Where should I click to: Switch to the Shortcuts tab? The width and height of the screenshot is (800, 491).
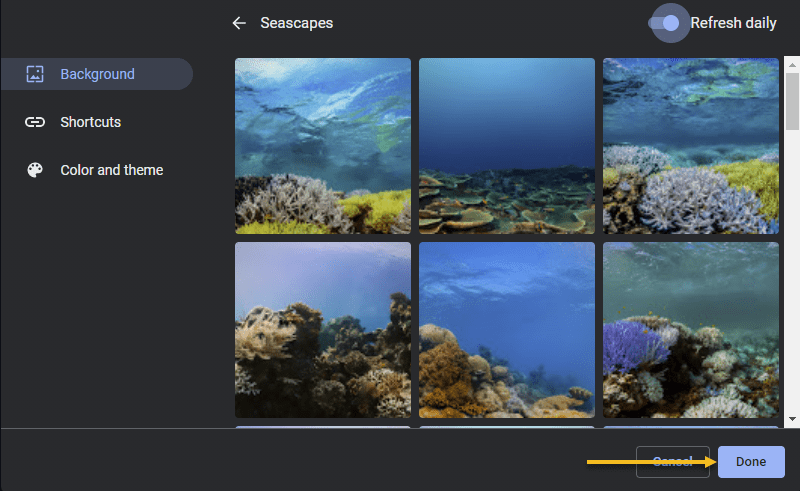(x=90, y=122)
